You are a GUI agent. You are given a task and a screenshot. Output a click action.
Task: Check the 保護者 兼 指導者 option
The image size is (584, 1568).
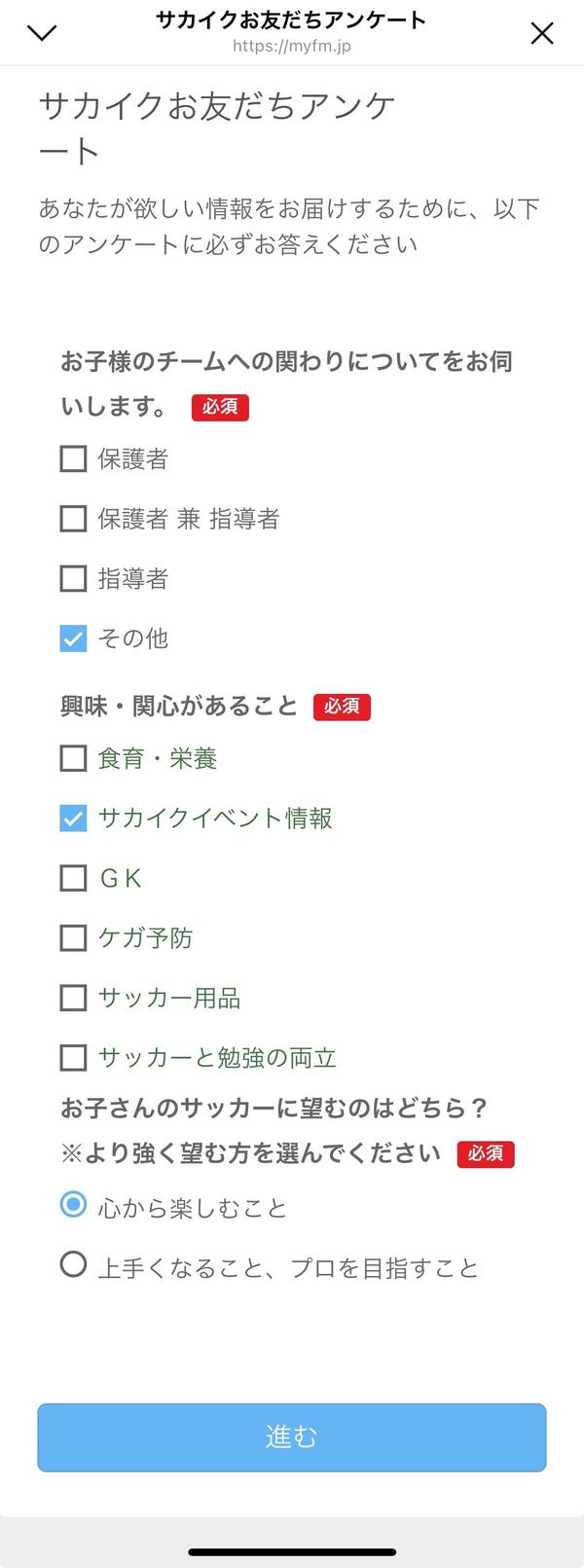[73, 519]
